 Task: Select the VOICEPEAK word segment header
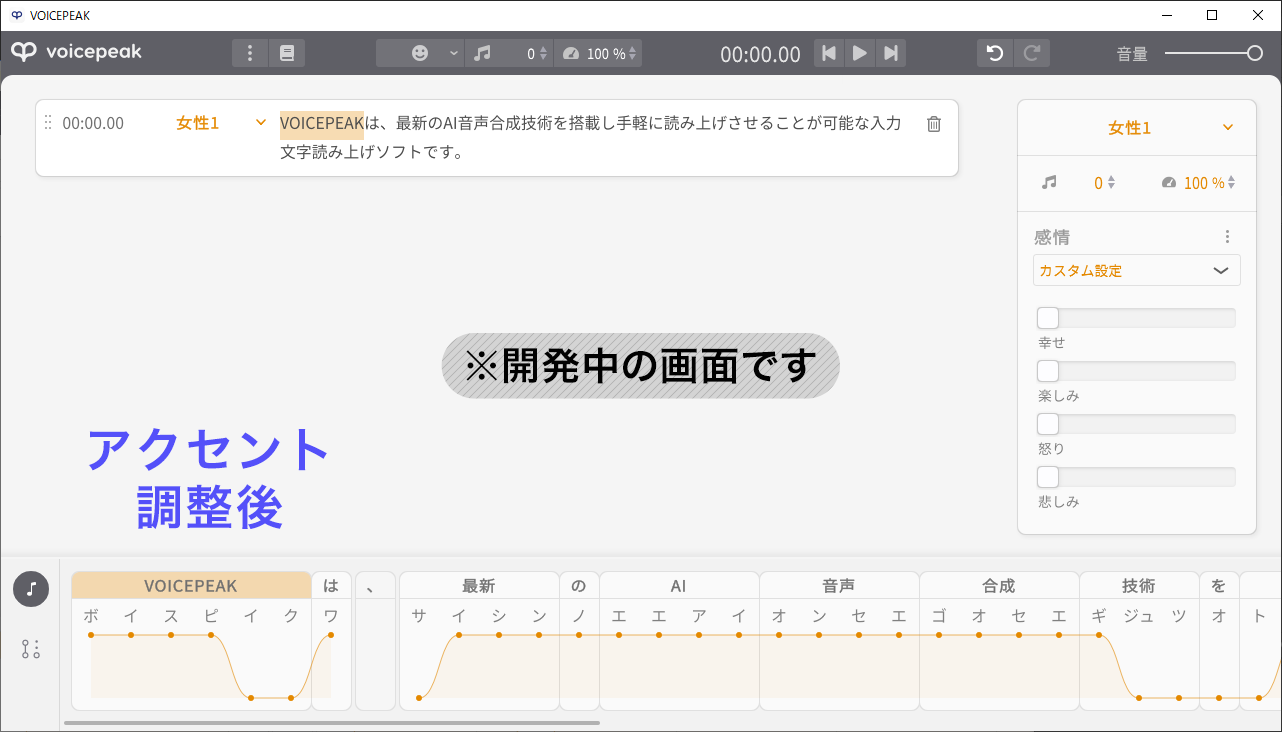pyautogui.click(x=191, y=586)
